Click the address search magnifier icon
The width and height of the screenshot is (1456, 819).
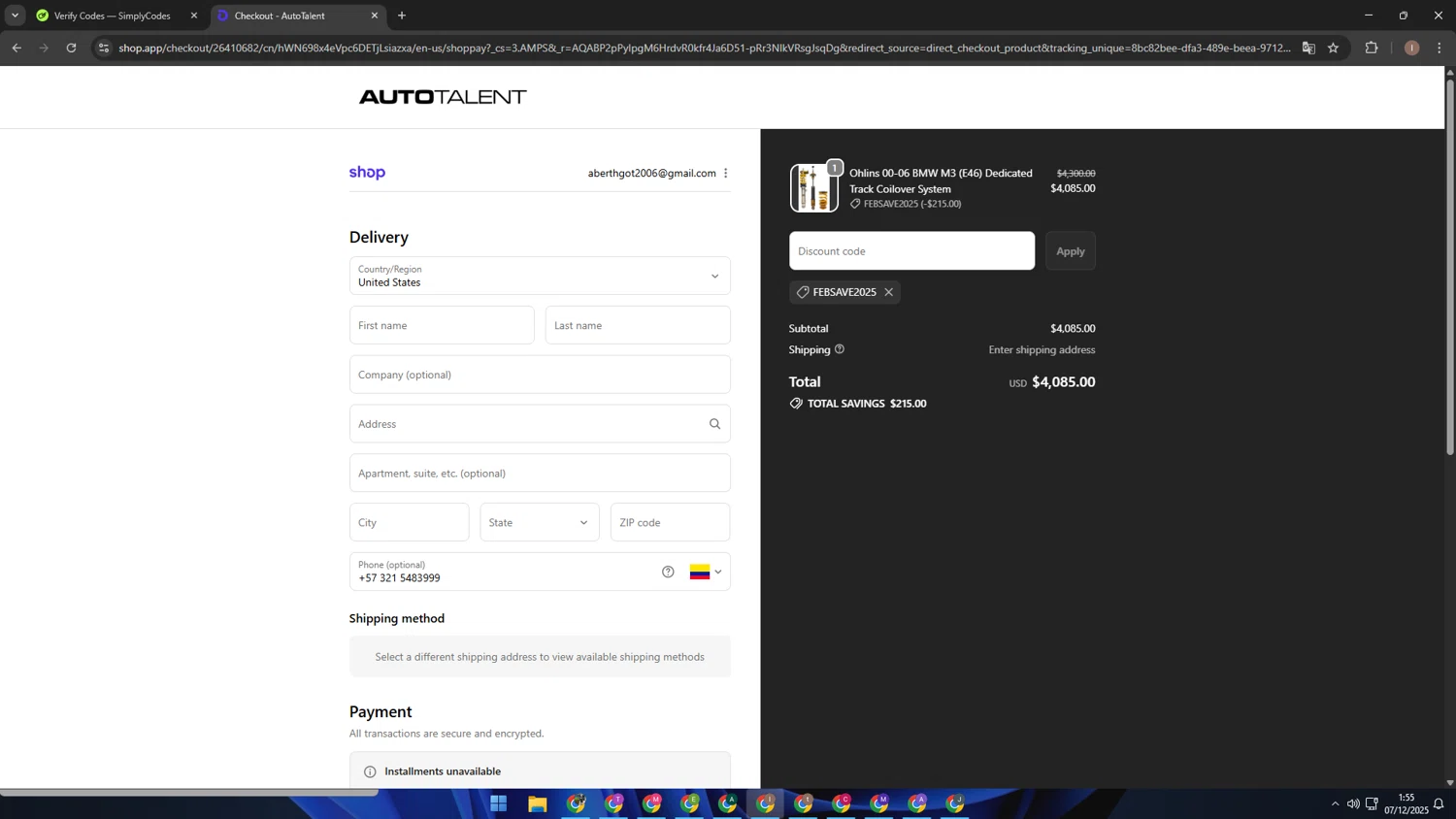pos(714,424)
